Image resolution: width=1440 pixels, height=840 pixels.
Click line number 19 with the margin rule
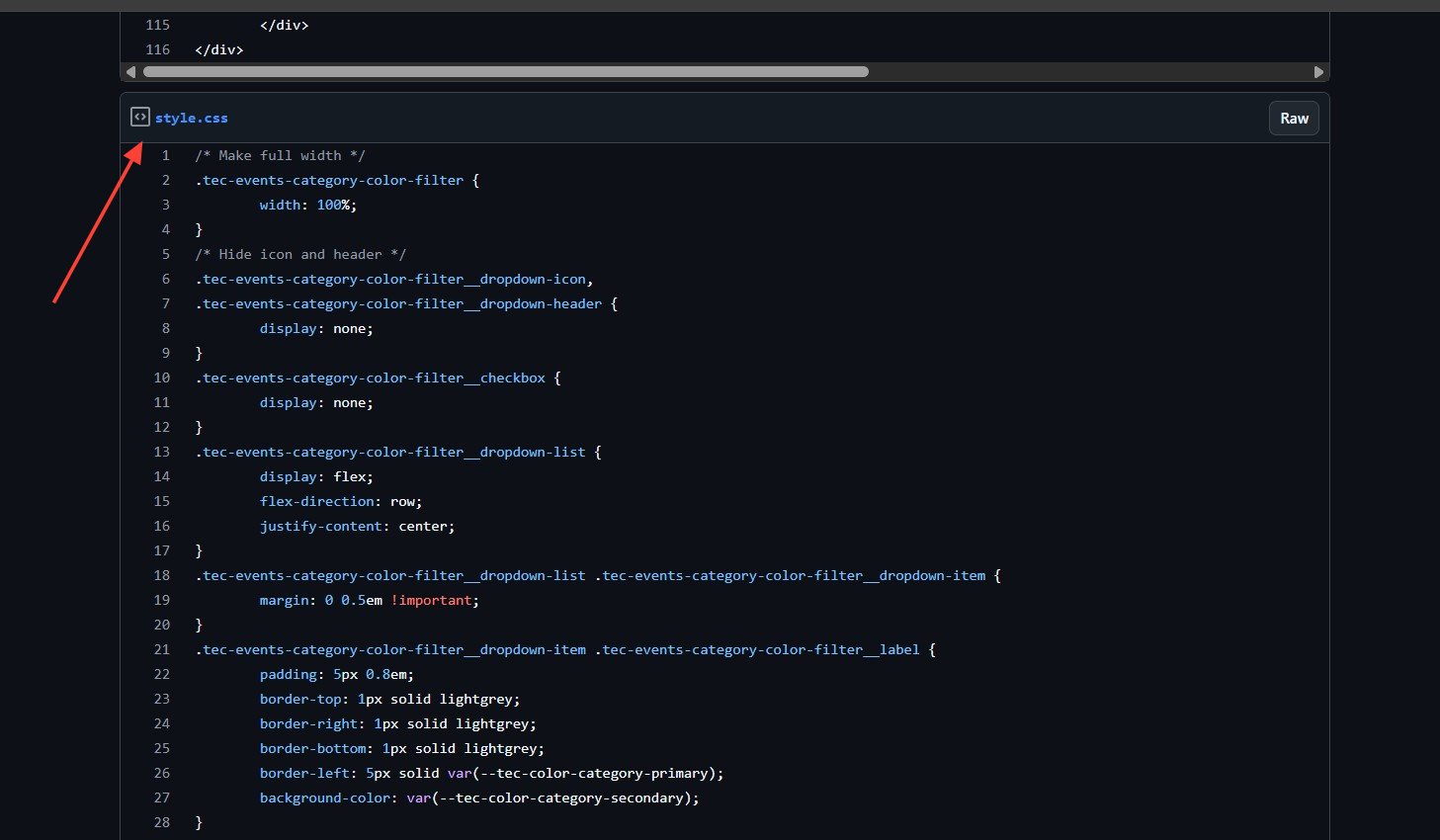pos(162,600)
